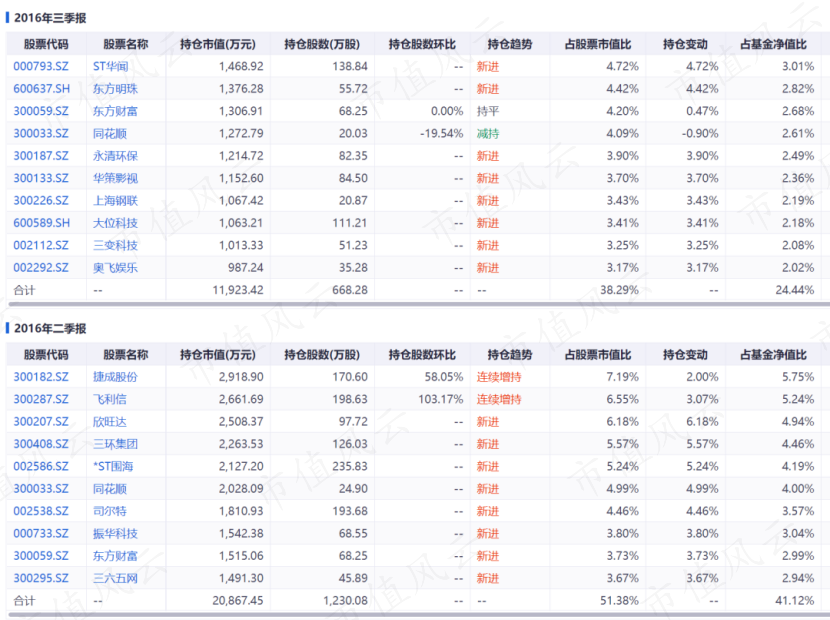Click stock code 002538.SZ
This screenshot has height=620, width=830.
41,511
